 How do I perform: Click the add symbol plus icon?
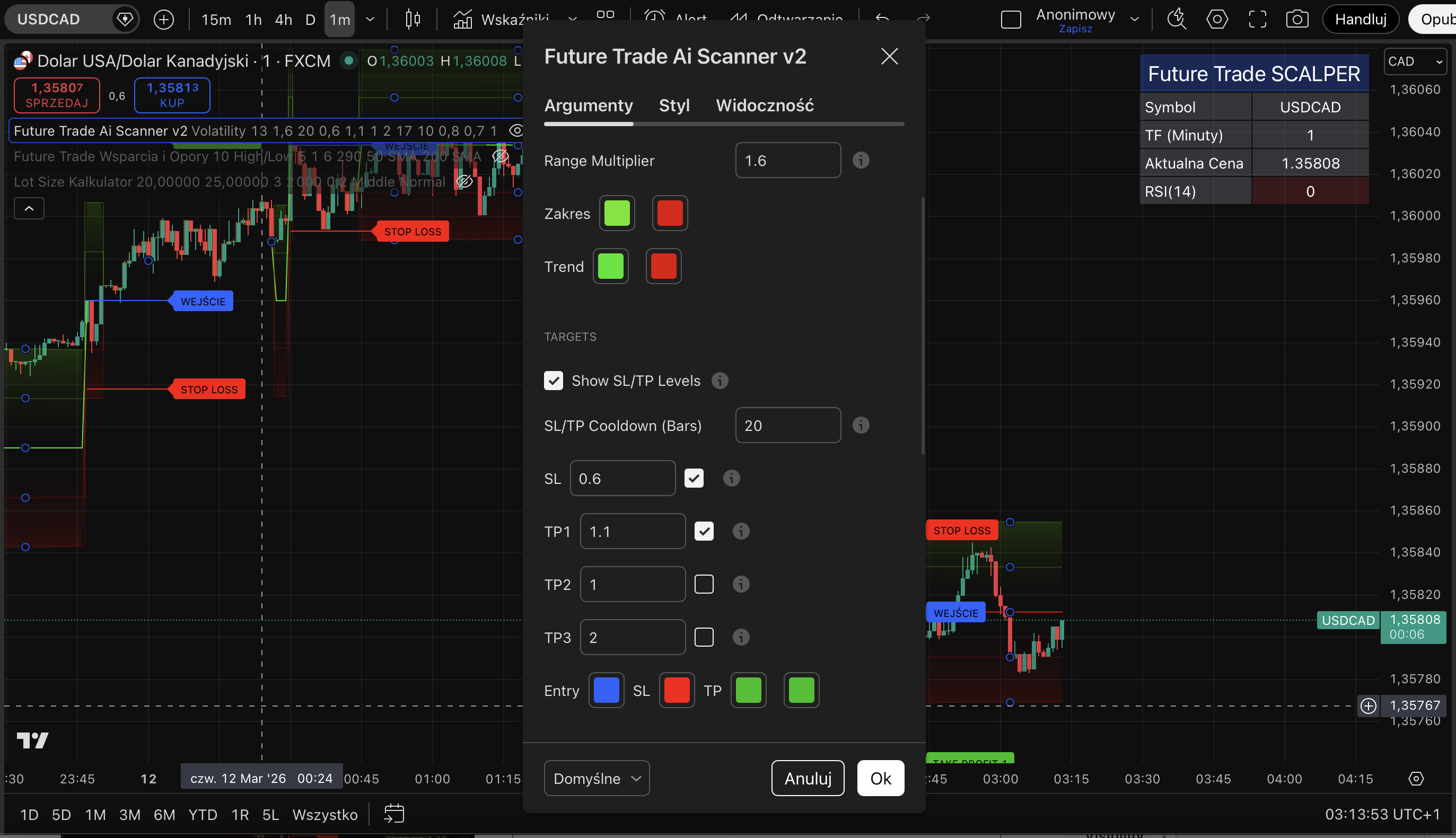(163, 20)
